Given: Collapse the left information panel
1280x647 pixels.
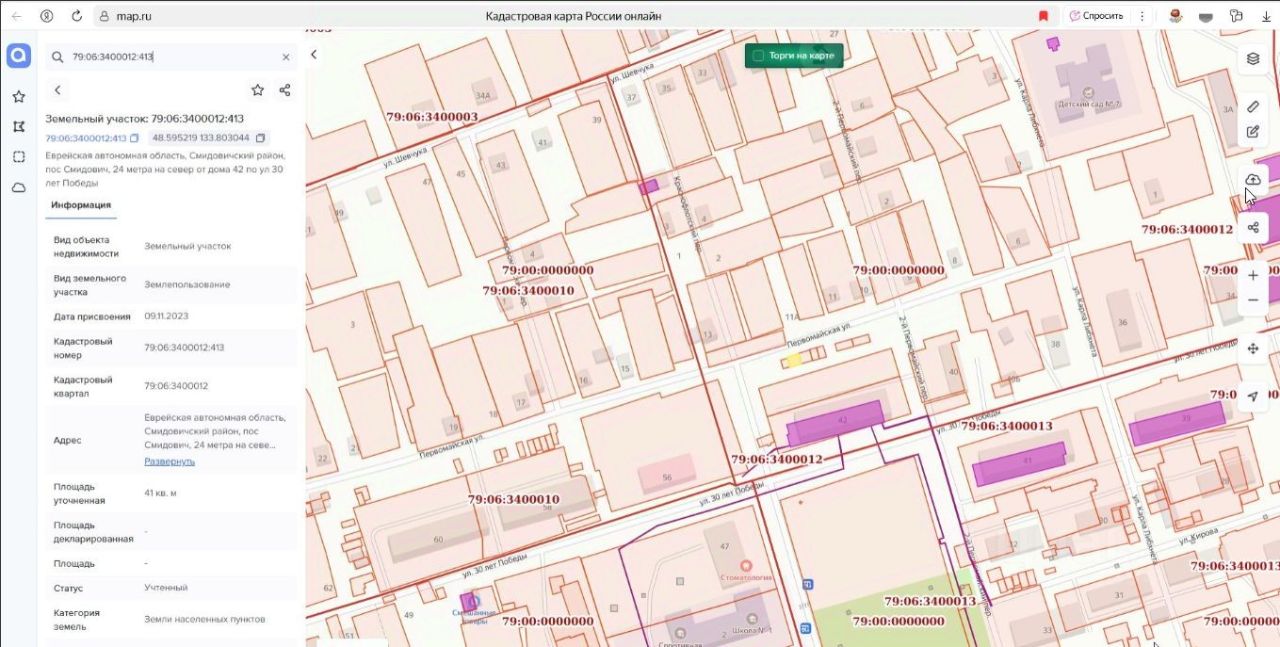Looking at the screenshot, I should pos(314,55).
